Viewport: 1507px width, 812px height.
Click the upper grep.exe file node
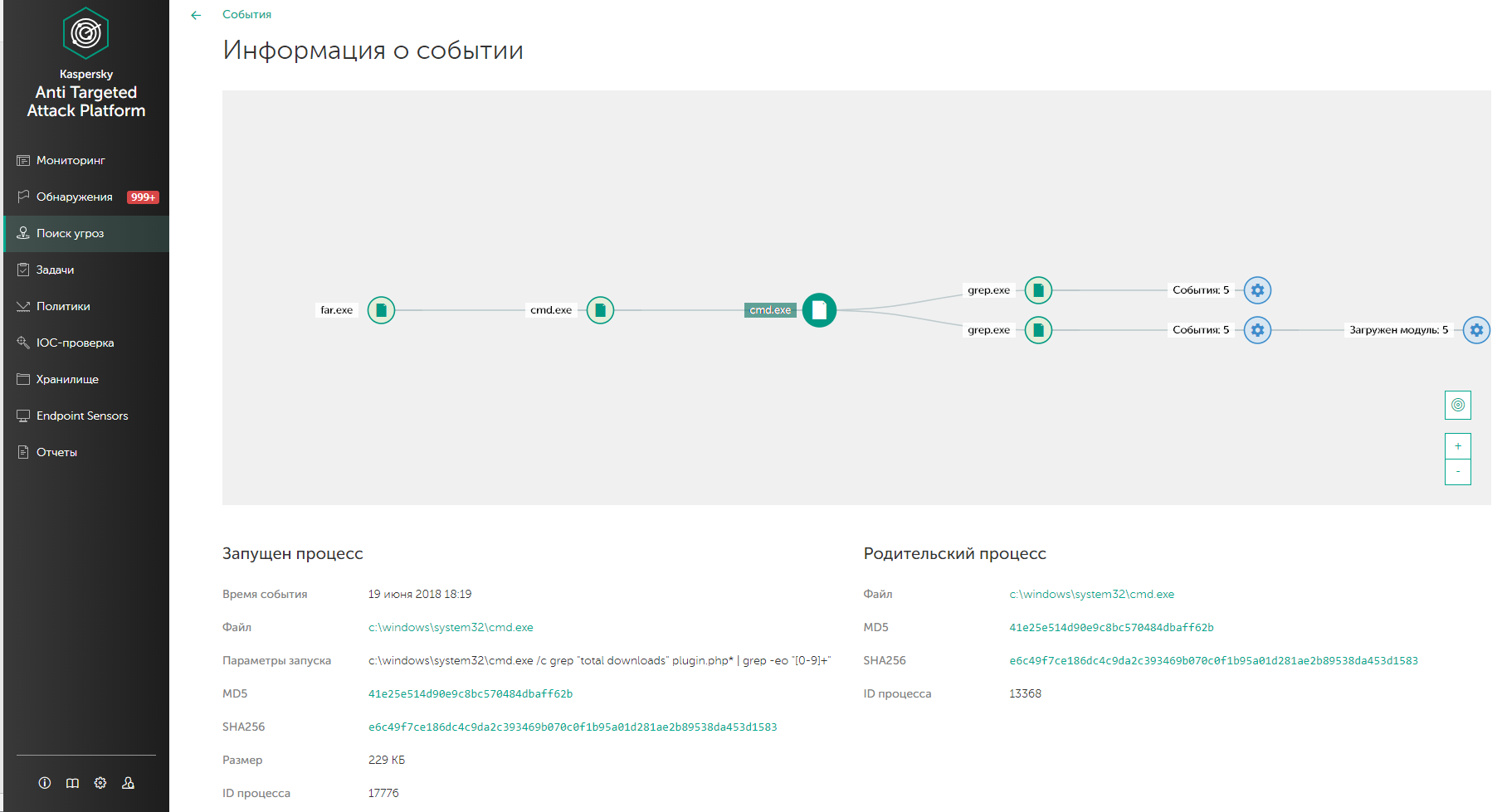pyautogui.click(x=1038, y=290)
